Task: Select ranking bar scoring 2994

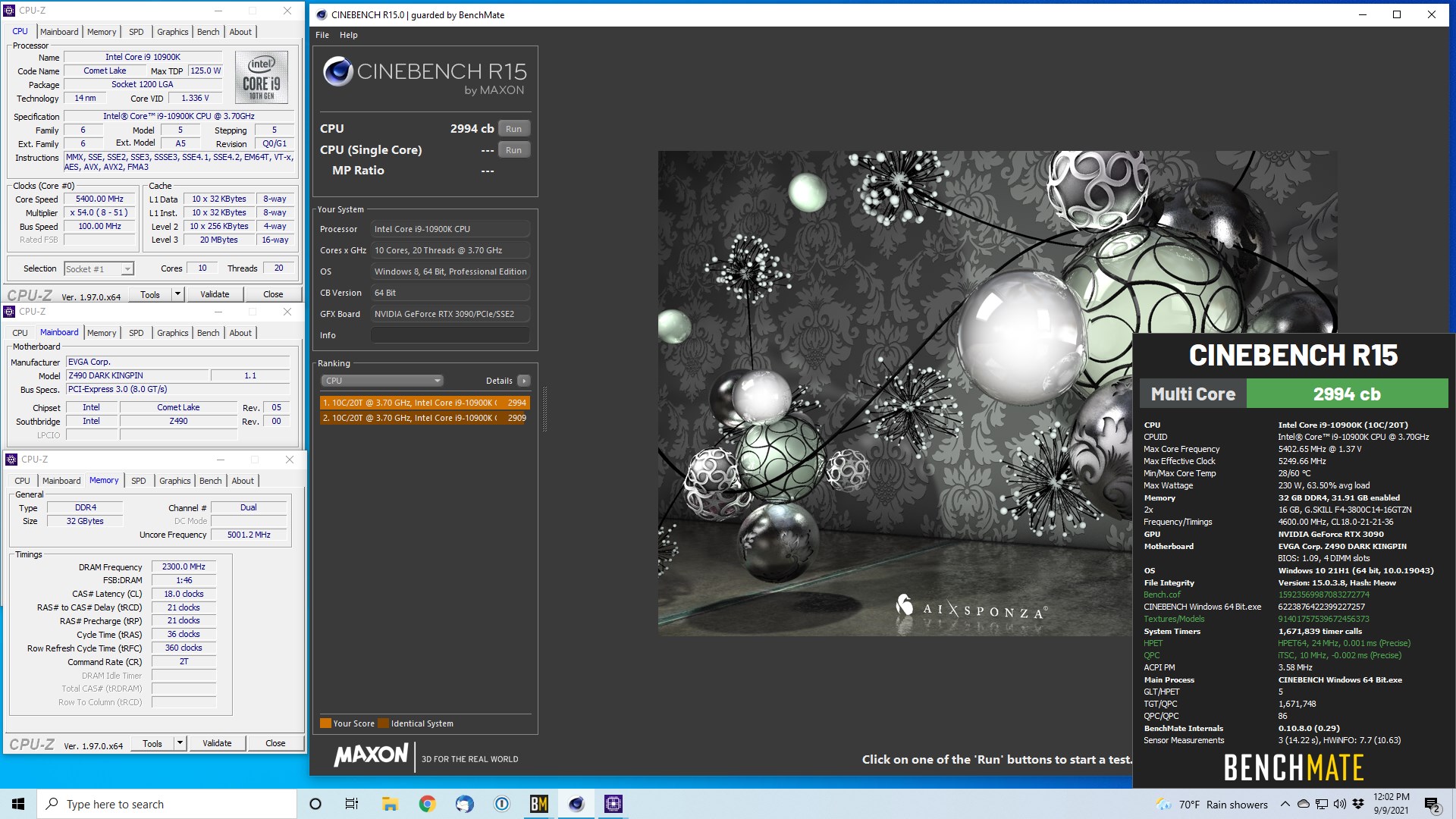Action: coord(425,403)
